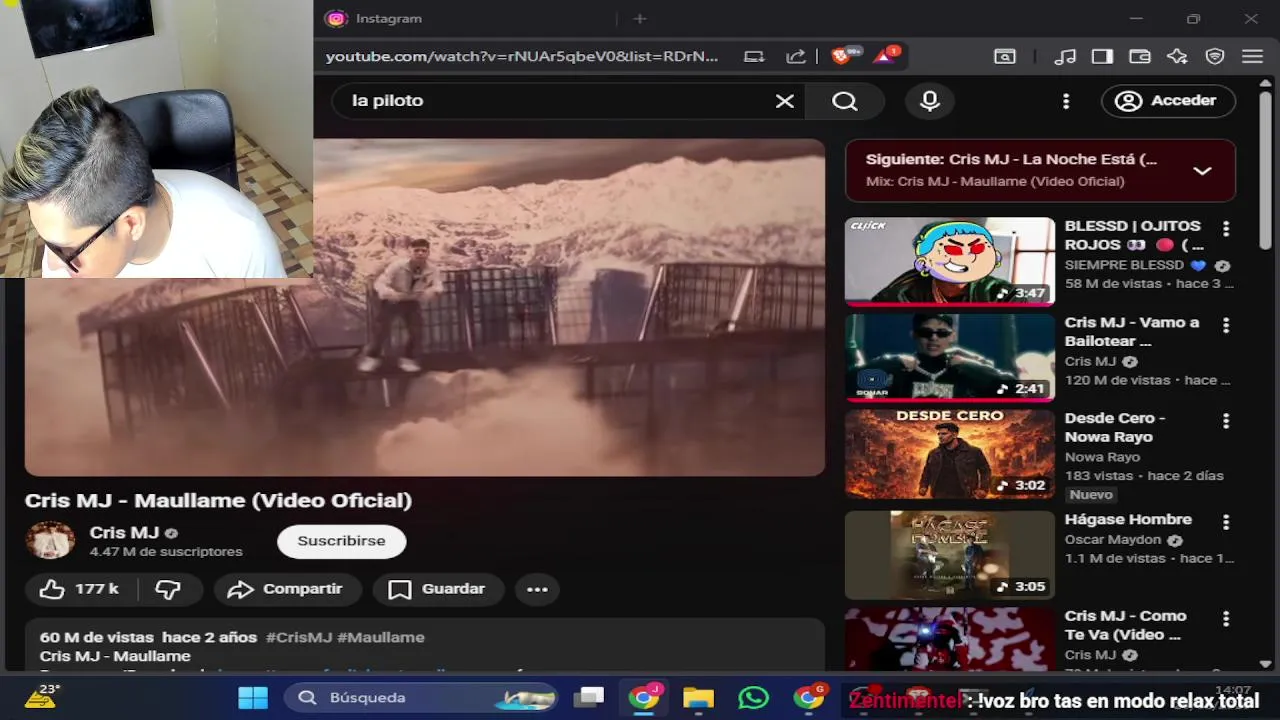Open WhatsApp from taskbar
Viewport: 1280px width, 720px height.
[753, 698]
